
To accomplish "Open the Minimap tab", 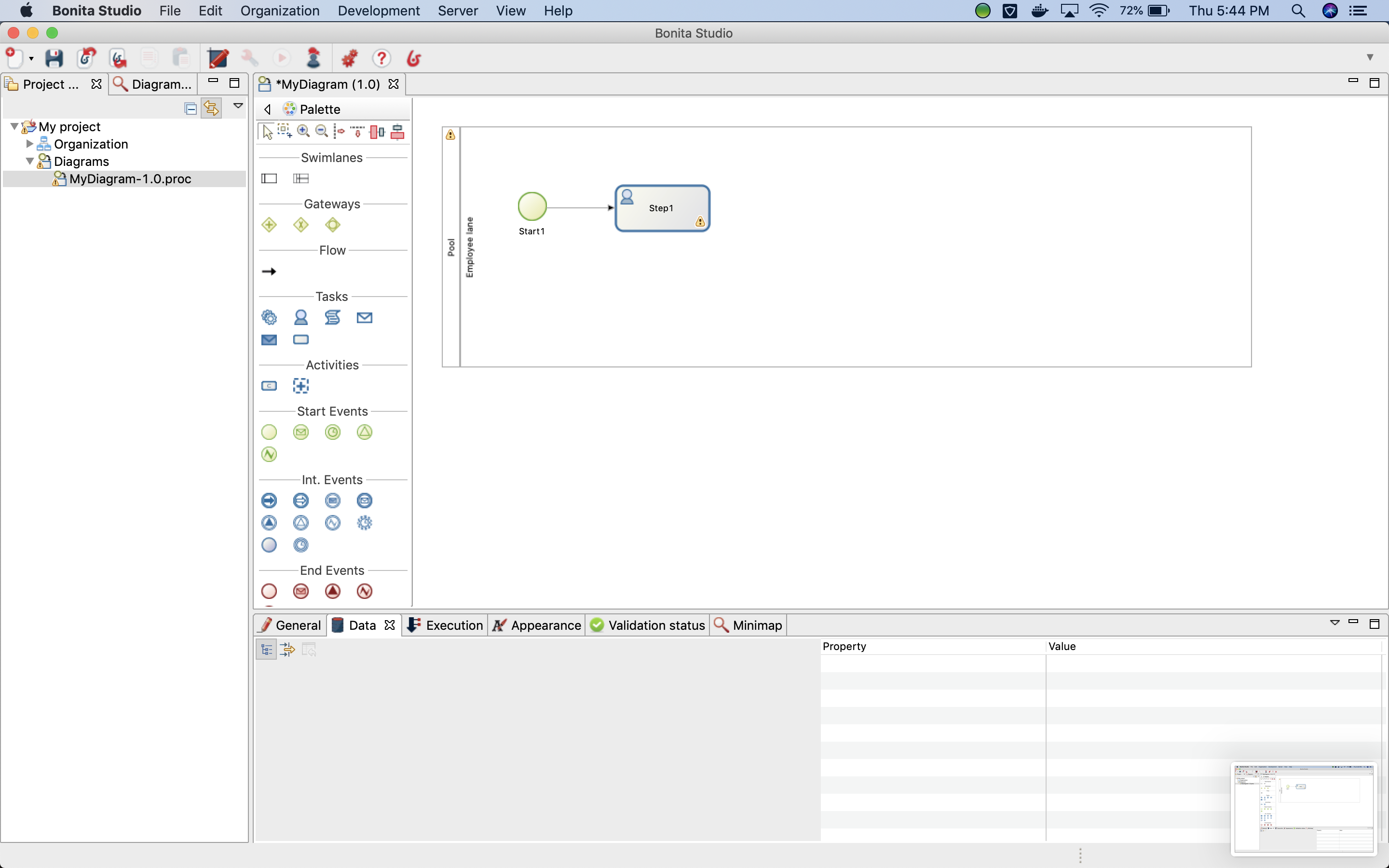I will [x=748, y=625].
